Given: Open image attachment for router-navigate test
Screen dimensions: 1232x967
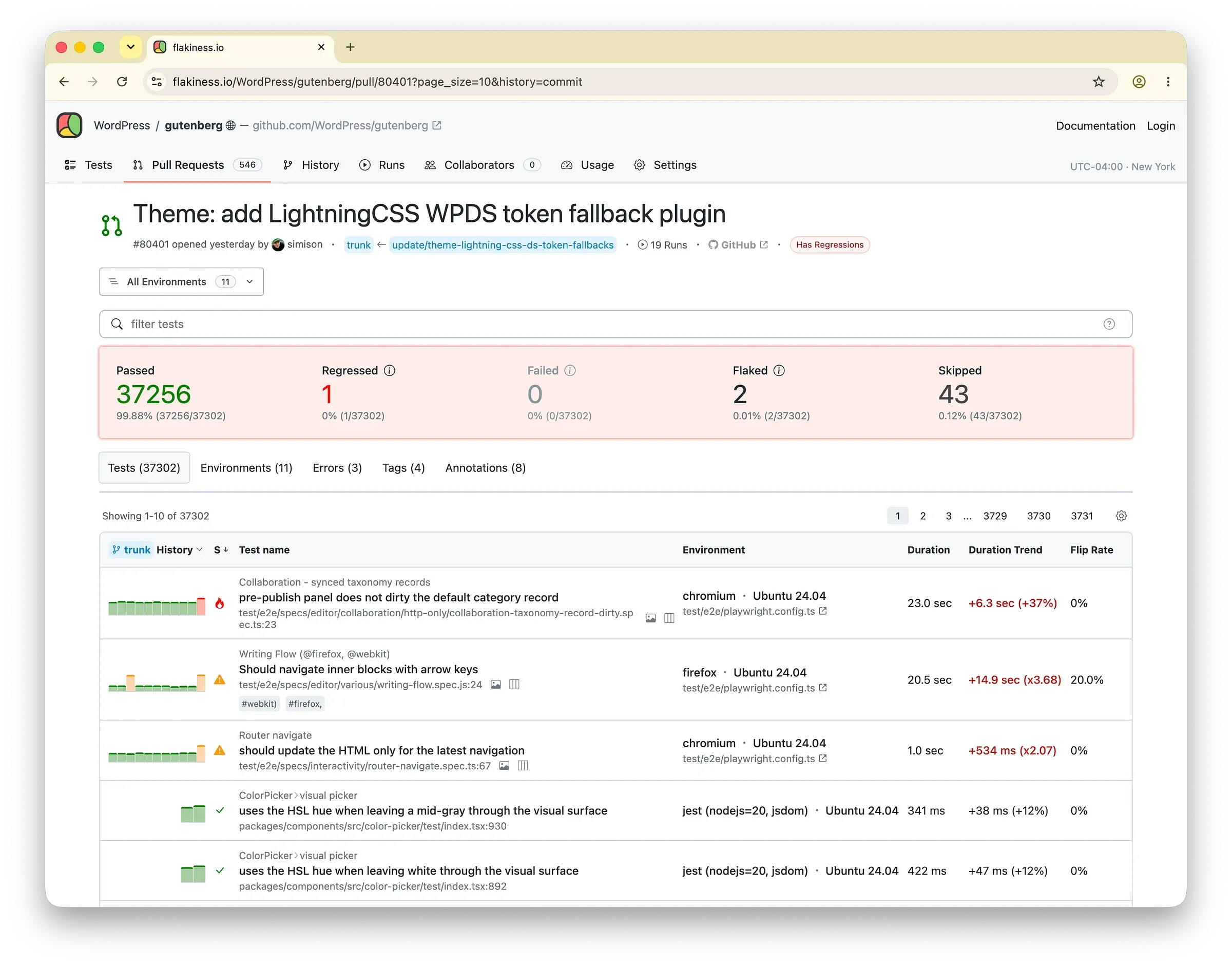Looking at the screenshot, I should pos(504,766).
